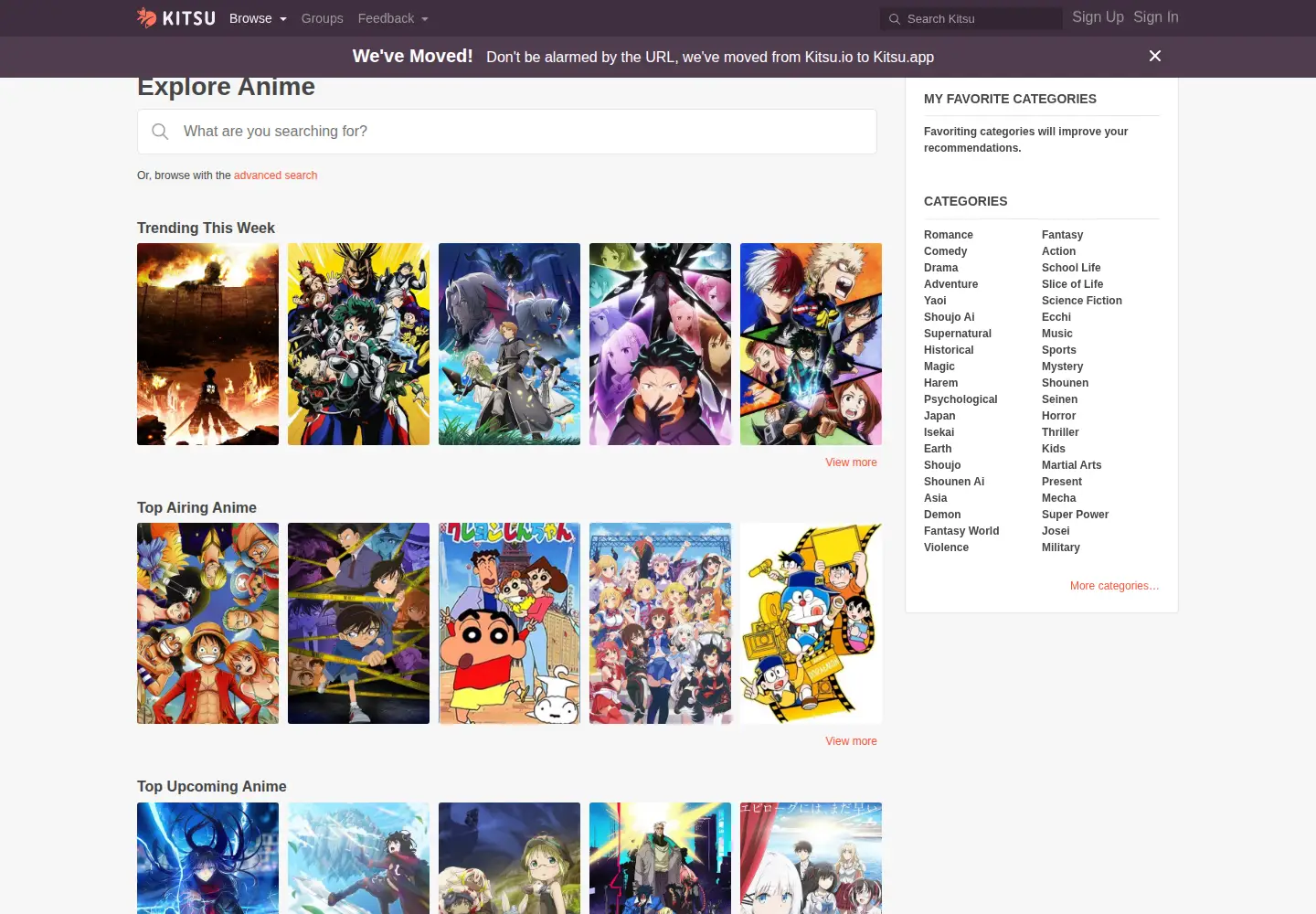Click Sign In in the header
The height and width of the screenshot is (914, 1316).
click(1156, 16)
